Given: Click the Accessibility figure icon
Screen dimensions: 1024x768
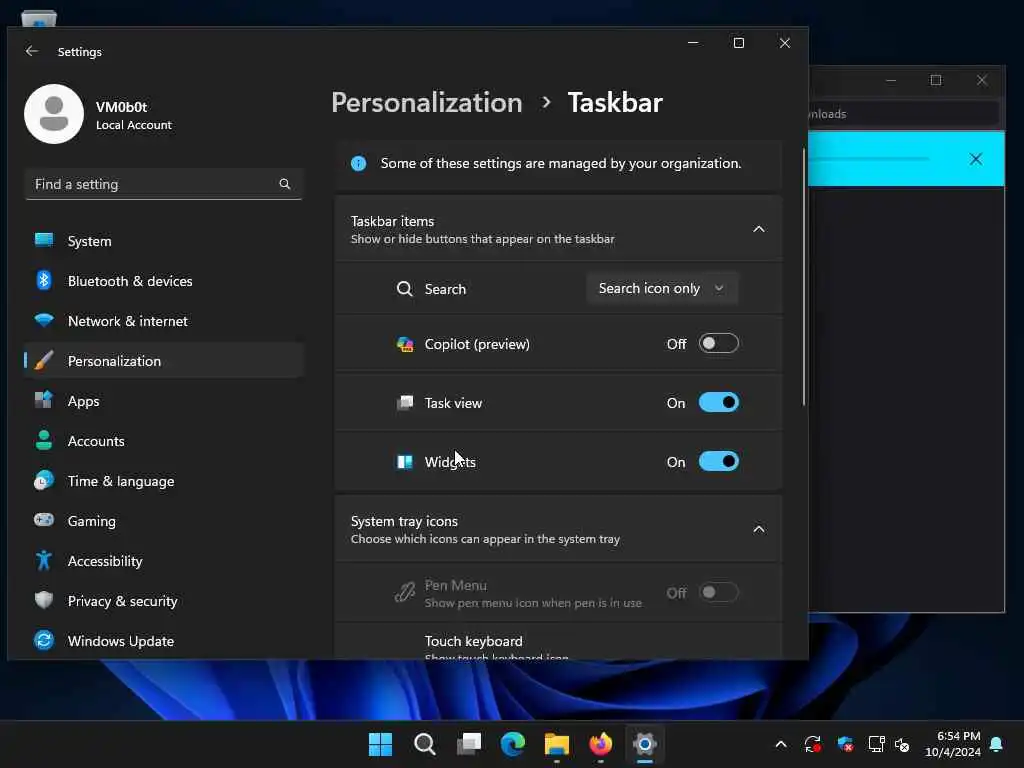Looking at the screenshot, I should click(x=44, y=560).
